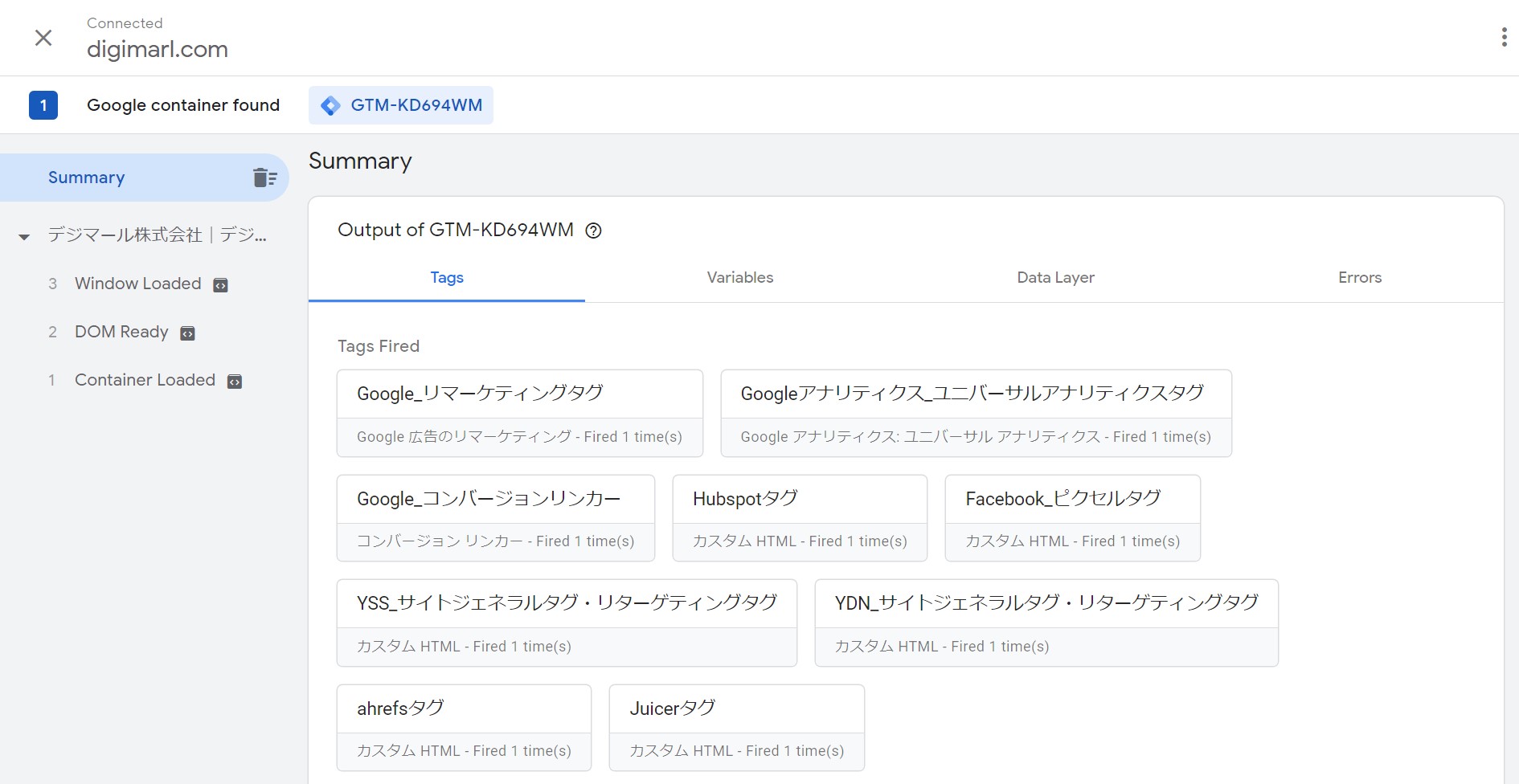
Task: Open the YSS_サイトジェネラルタグ・リターゲティングタグ card
Action: tap(567, 623)
